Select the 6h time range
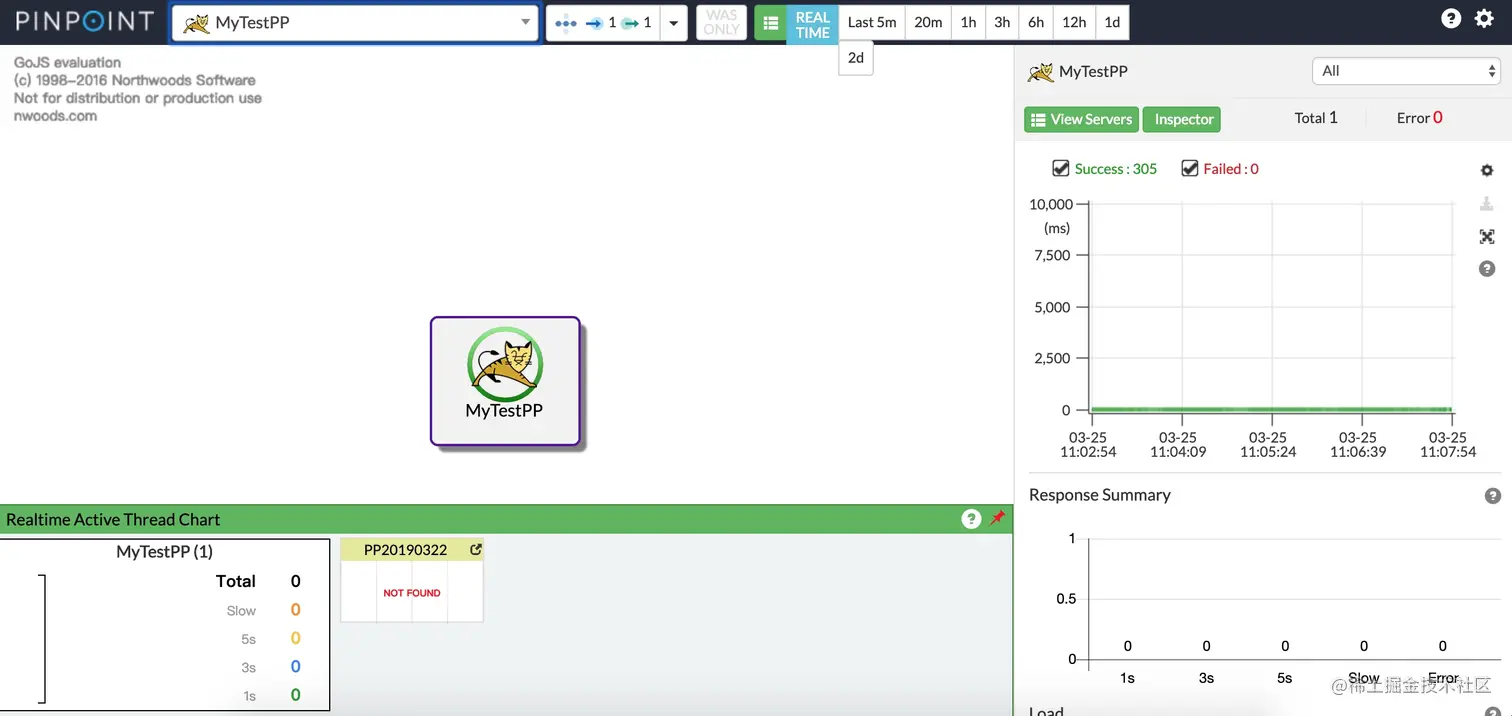The height and width of the screenshot is (716, 1512). [1036, 22]
